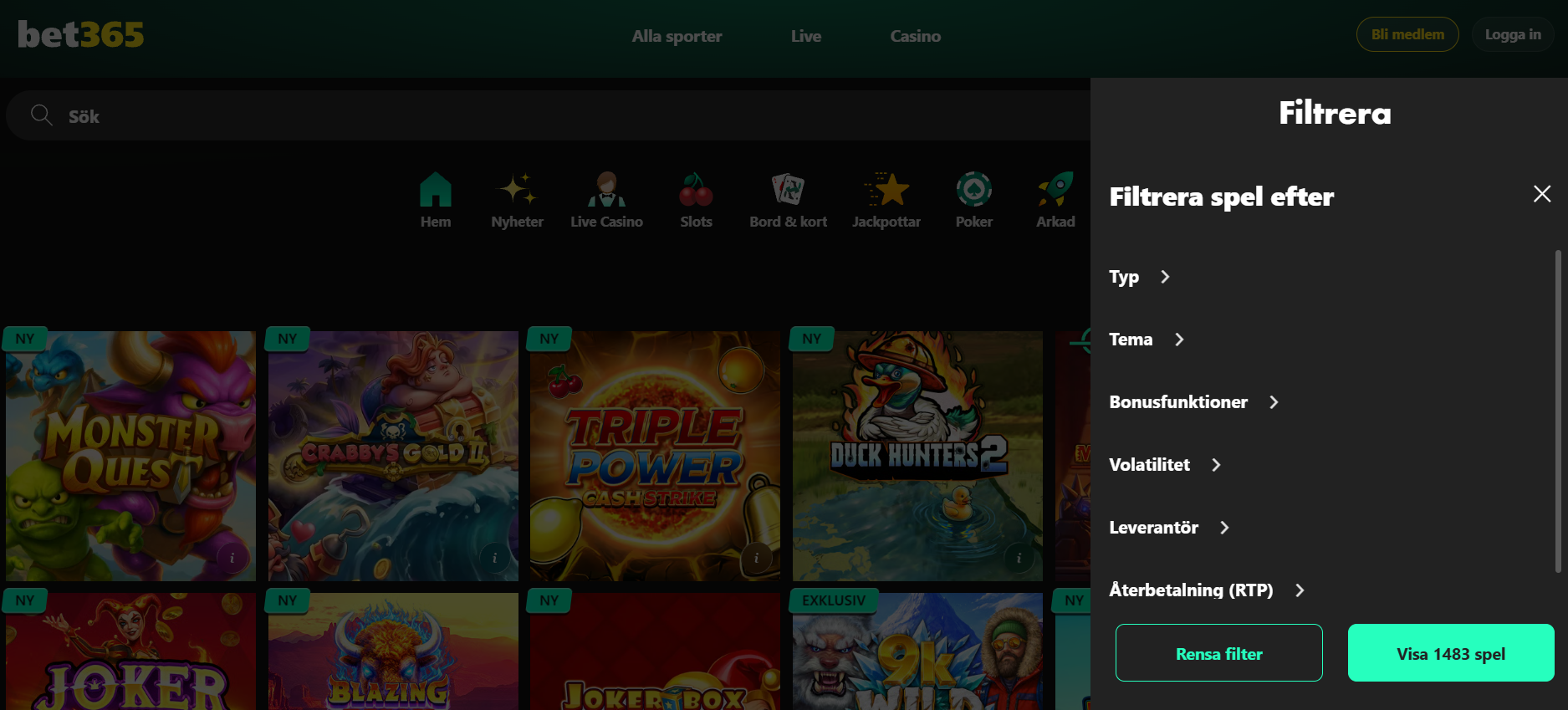Open the 9k Wild exclusive thumbnail
The image size is (1568, 710).
(x=917, y=651)
